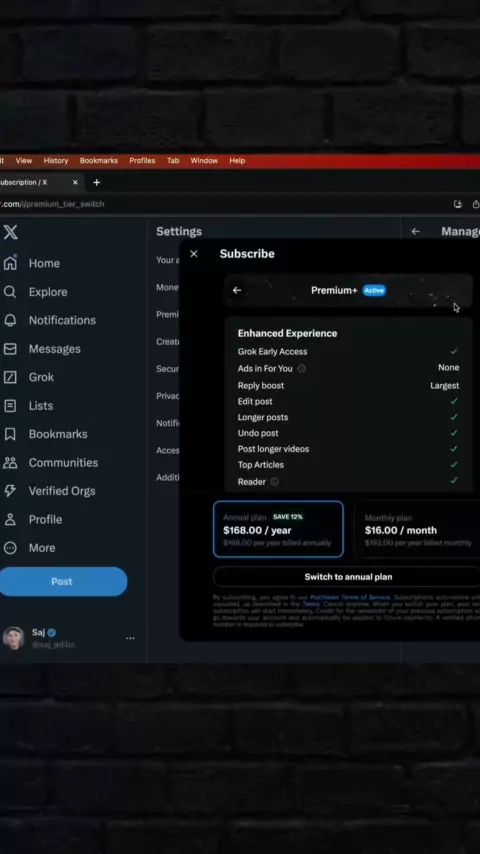Open Messages envelope icon
480x854 pixels.
tap(10, 349)
